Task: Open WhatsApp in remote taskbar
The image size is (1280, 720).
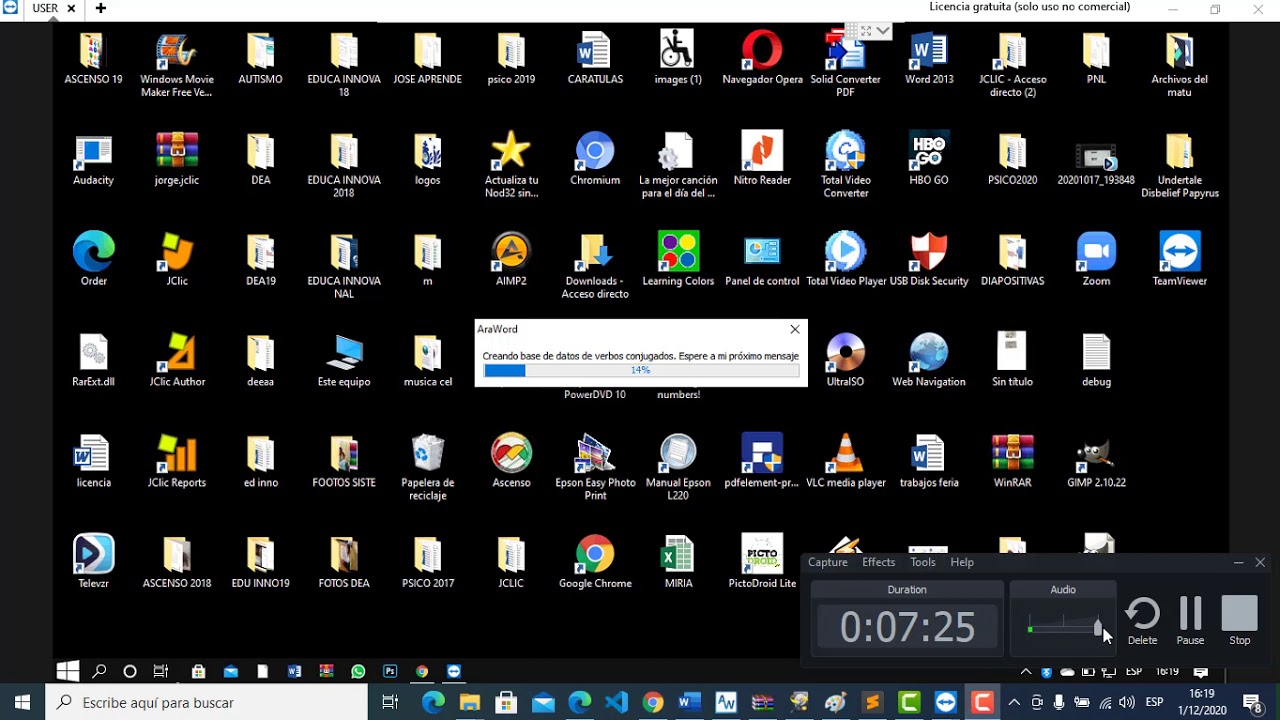Action: (358, 672)
